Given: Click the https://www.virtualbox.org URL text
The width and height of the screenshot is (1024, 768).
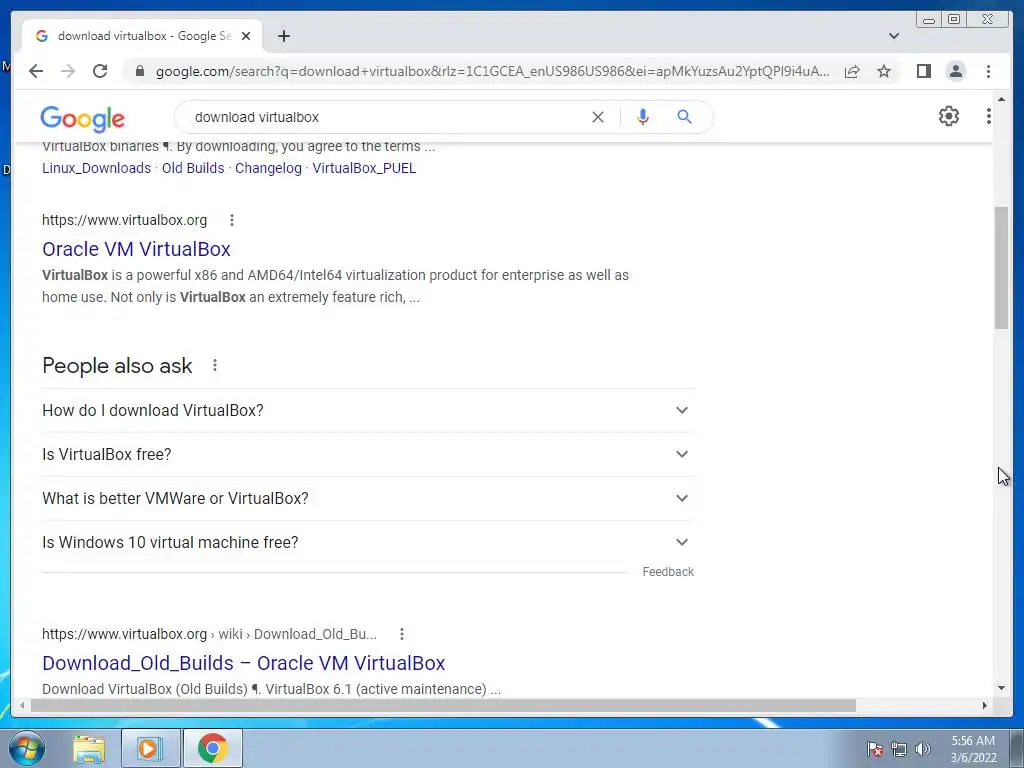Looking at the screenshot, I should point(124,220).
